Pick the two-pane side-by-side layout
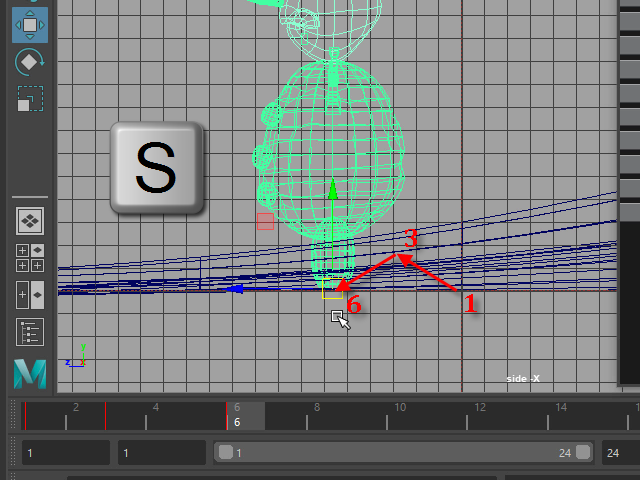 (30, 295)
